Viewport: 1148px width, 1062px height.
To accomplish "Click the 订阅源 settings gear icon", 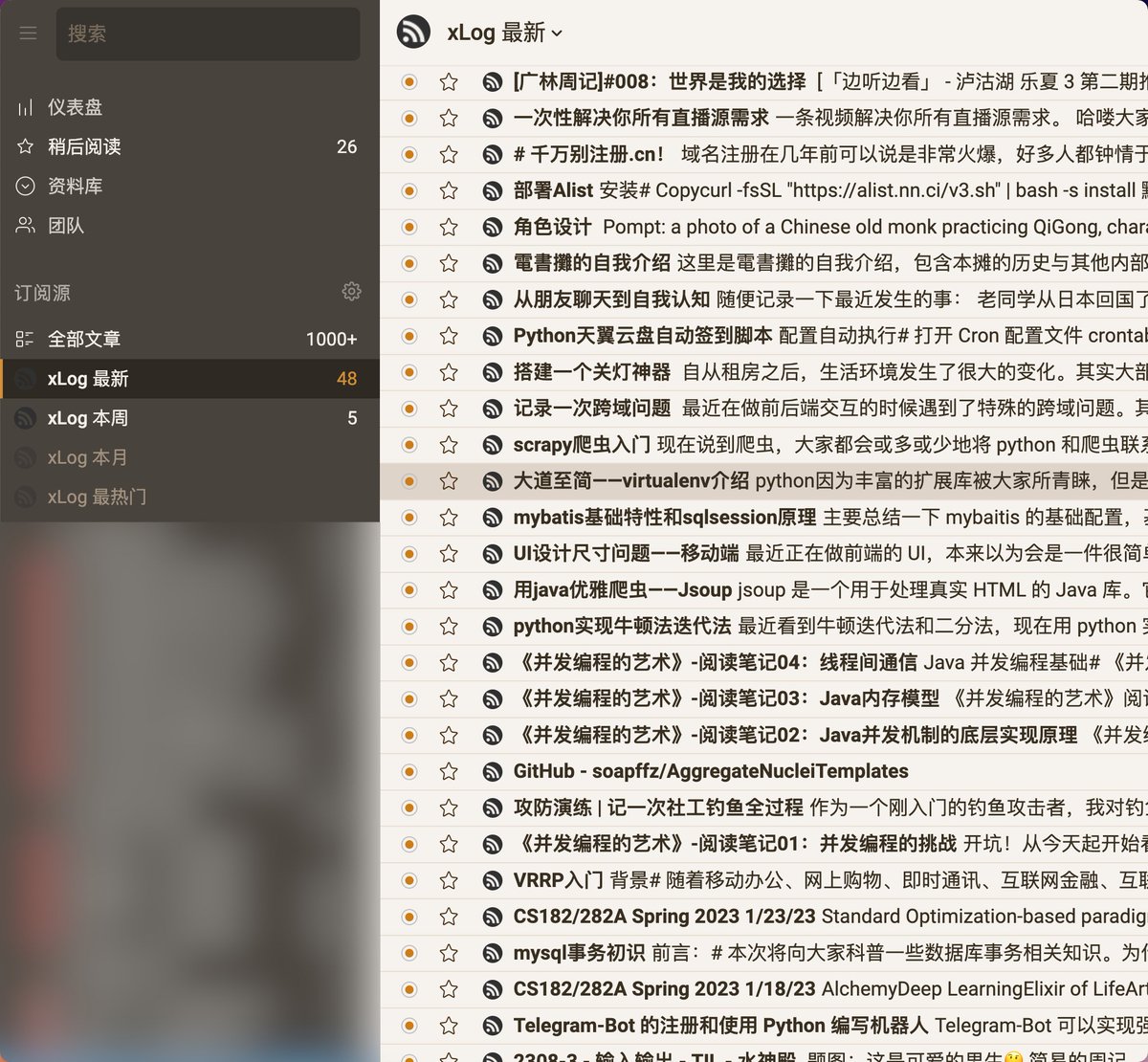I will click(351, 292).
